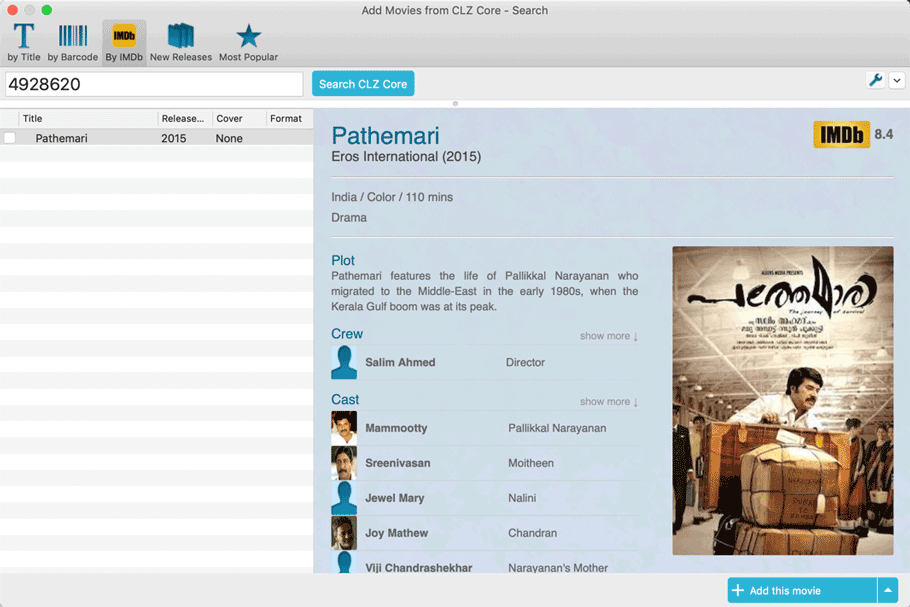The height and width of the screenshot is (607, 910).
Task: Click the Drama genre text
Action: pos(349,218)
